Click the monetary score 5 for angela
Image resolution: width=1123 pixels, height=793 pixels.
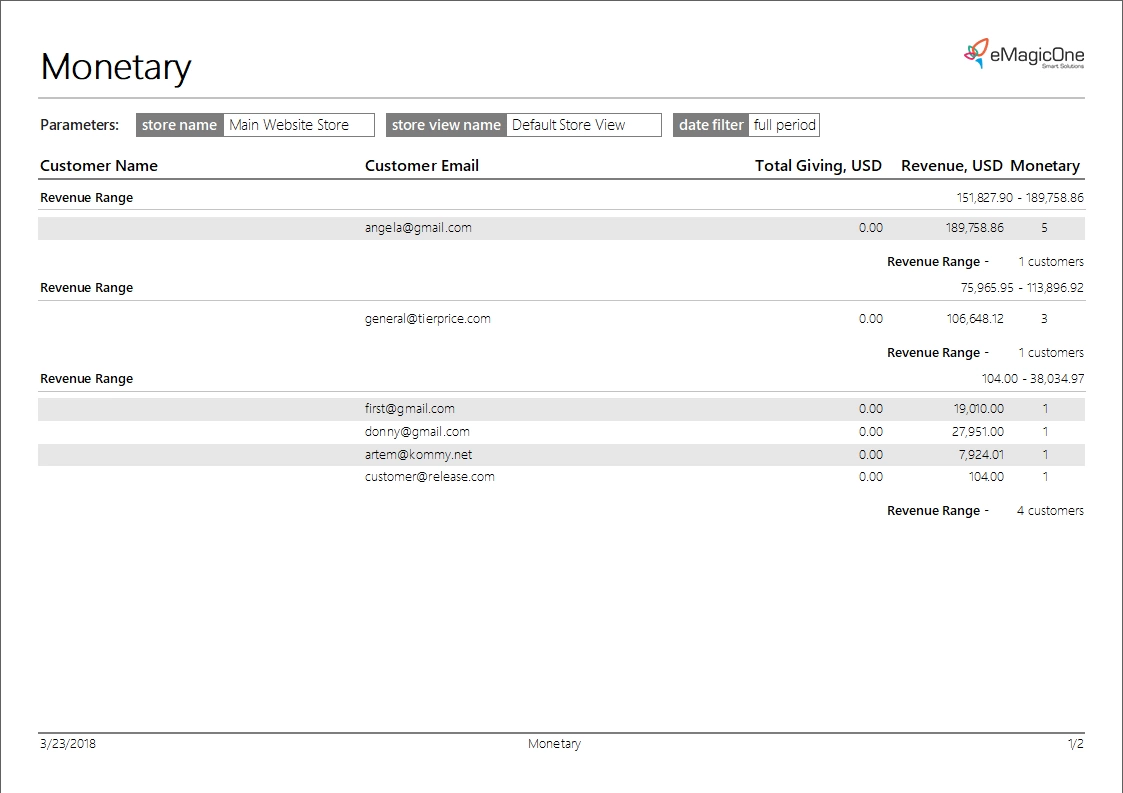1044,228
